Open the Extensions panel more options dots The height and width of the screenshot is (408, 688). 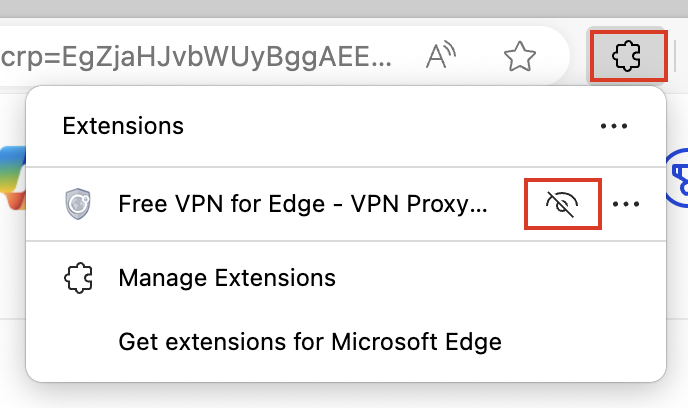point(614,126)
